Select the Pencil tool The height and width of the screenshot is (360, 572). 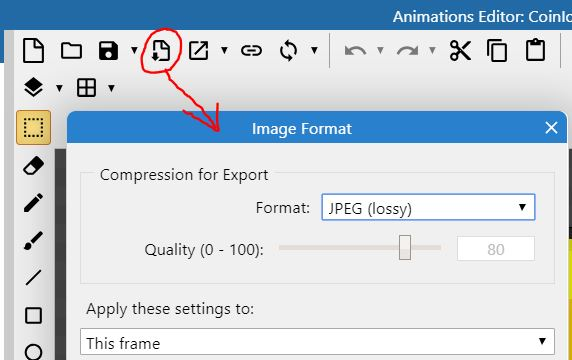(33, 202)
